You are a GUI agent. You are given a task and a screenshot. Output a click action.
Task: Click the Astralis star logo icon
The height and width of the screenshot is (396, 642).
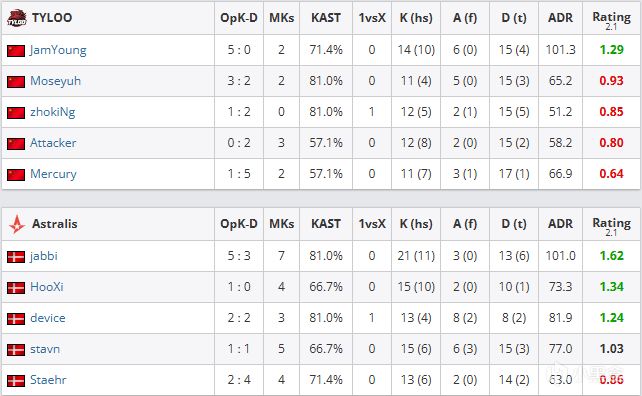[x=16, y=224]
